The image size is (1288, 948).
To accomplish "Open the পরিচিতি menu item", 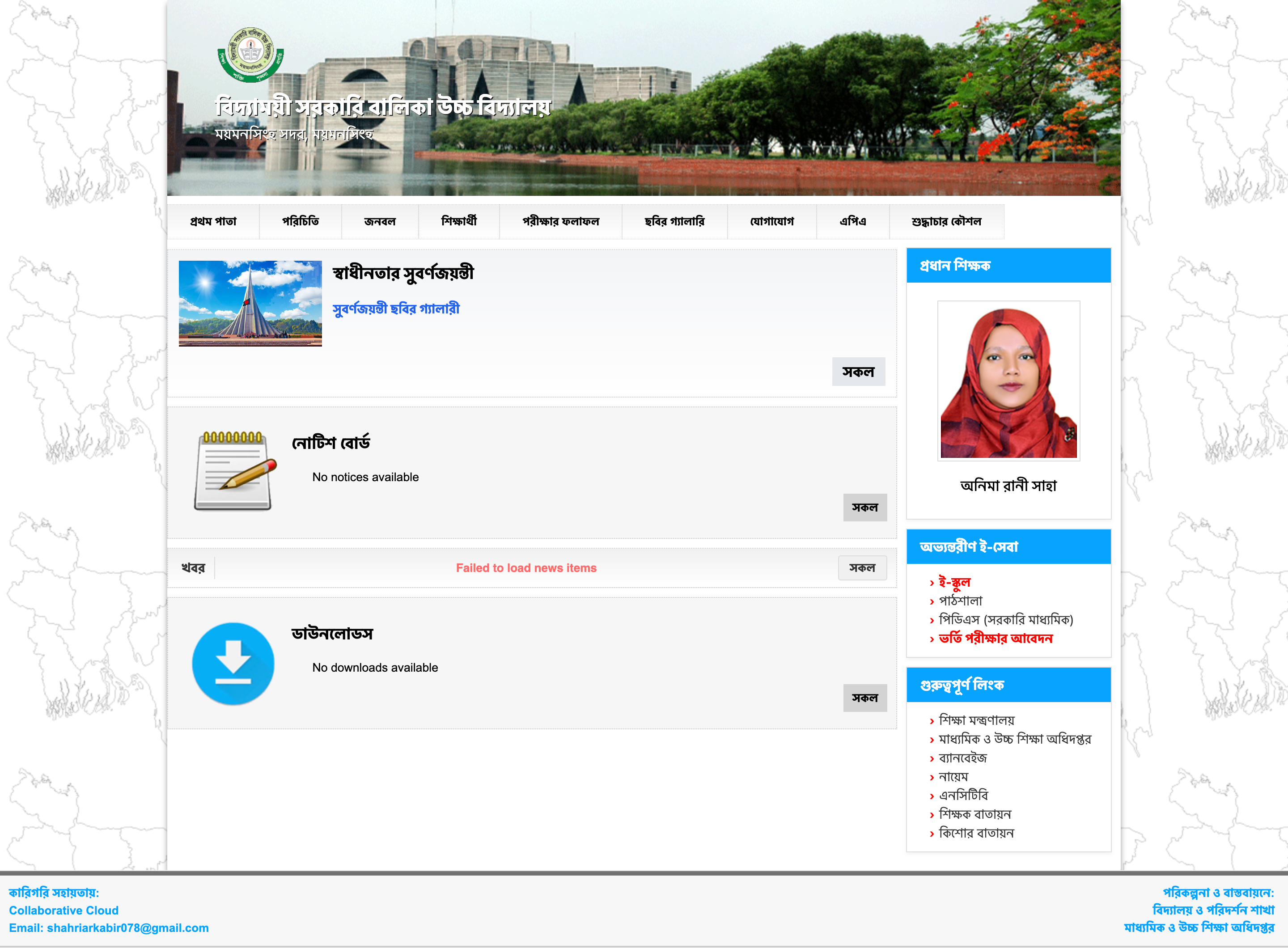I will pyautogui.click(x=301, y=221).
